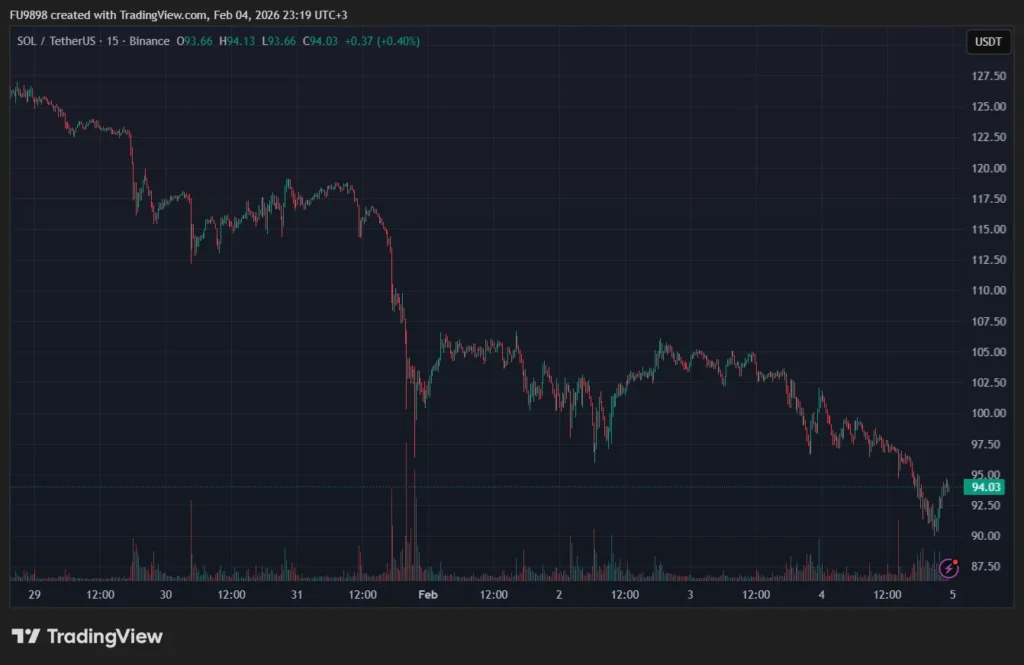This screenshot has width=1024, height=665.
Task: Click the 110.00 price scale label
Action: point(989,291)
